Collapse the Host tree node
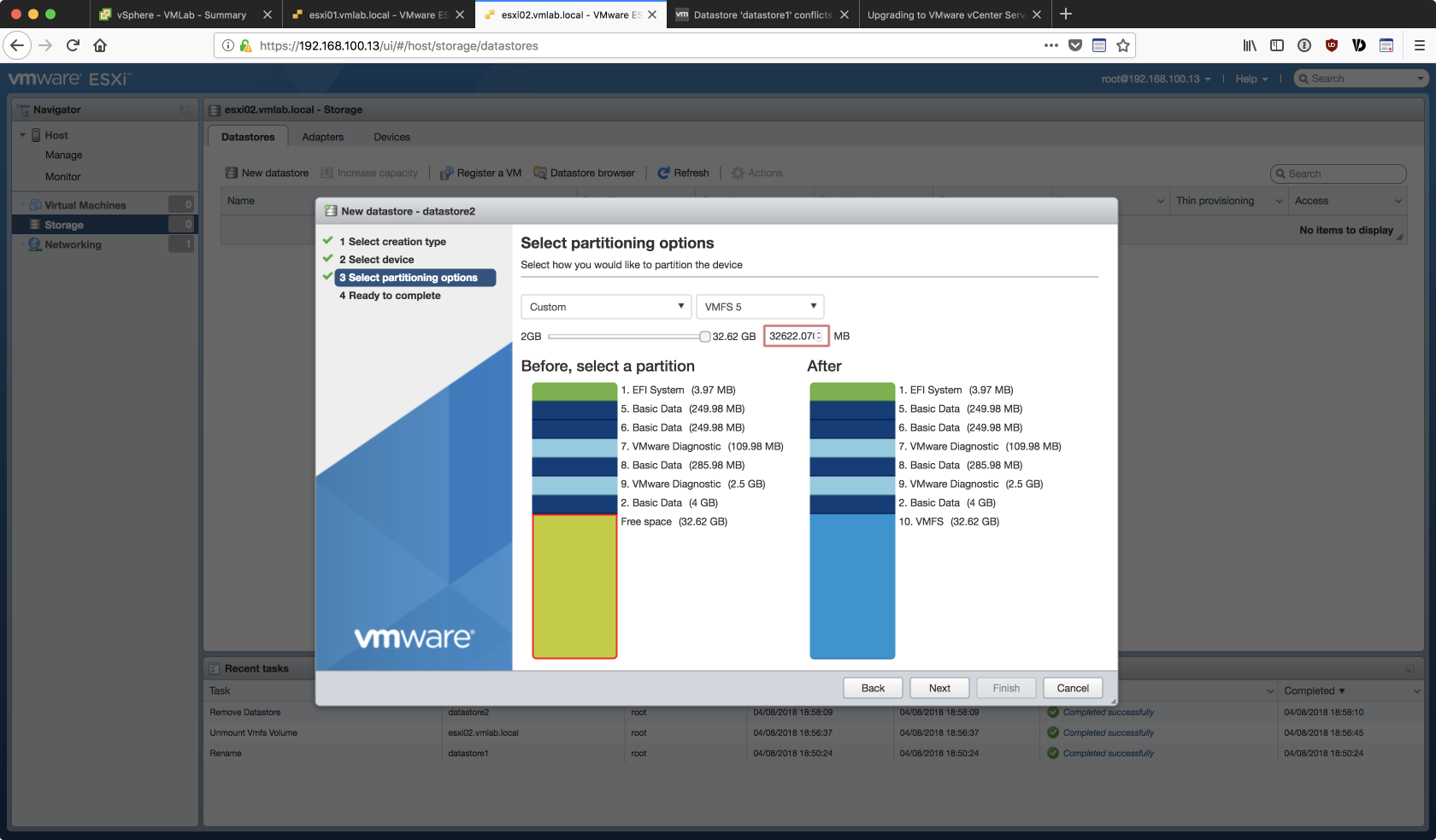The width and height of the screenshot is (1436, 840). pyautogui.click(x=23, y=135)
